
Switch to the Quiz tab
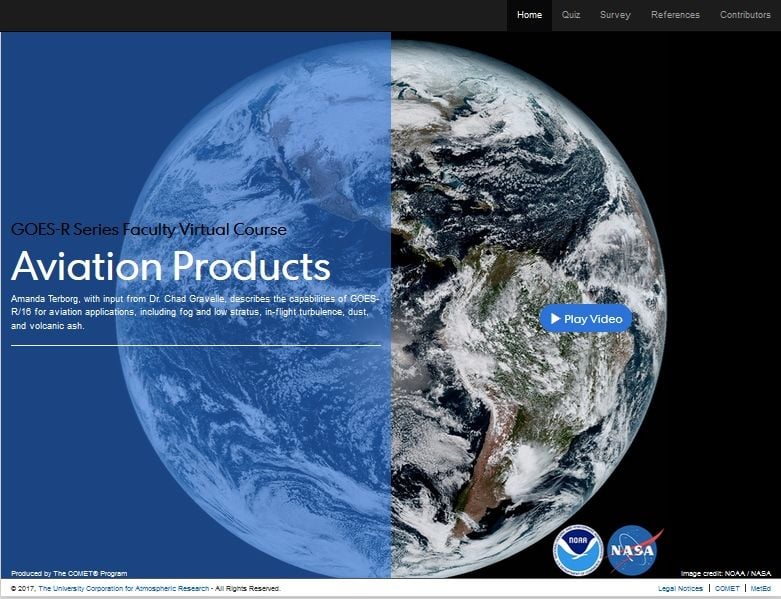571,15
